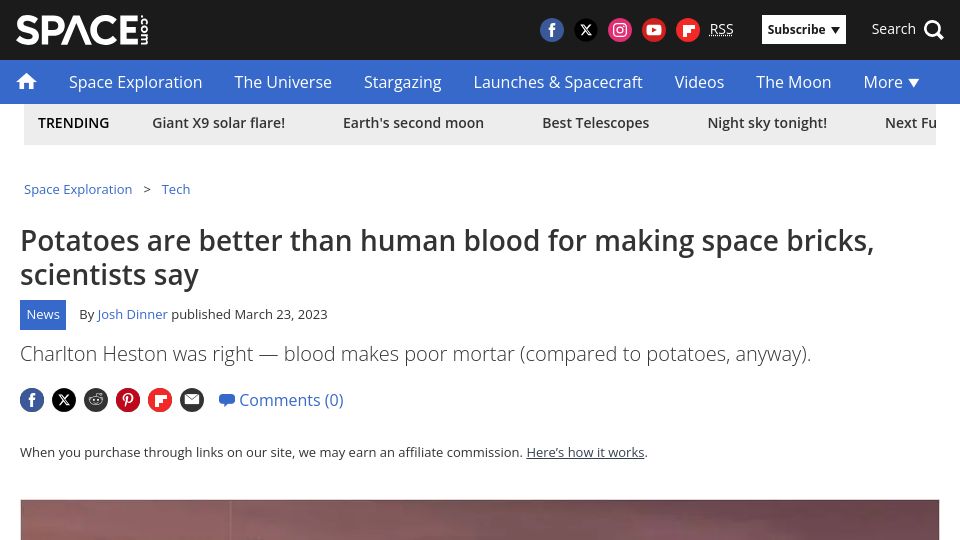
Task: Open Space.com YouTube header icon
Action: click(x=654, y=29)
